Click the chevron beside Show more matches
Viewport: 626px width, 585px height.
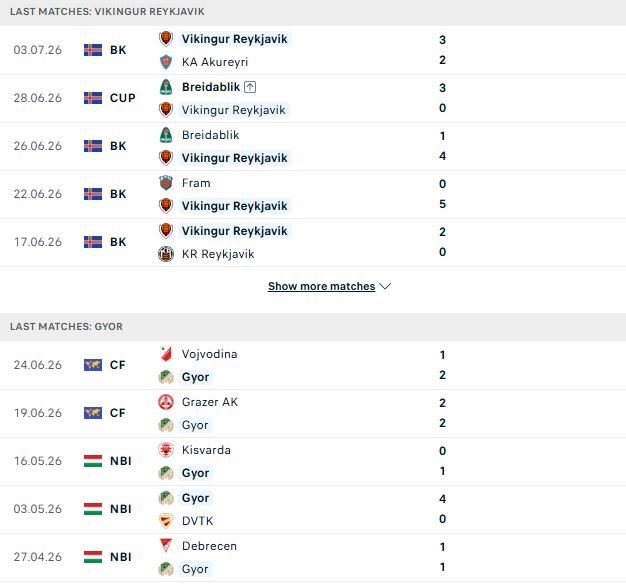[385, 286]
